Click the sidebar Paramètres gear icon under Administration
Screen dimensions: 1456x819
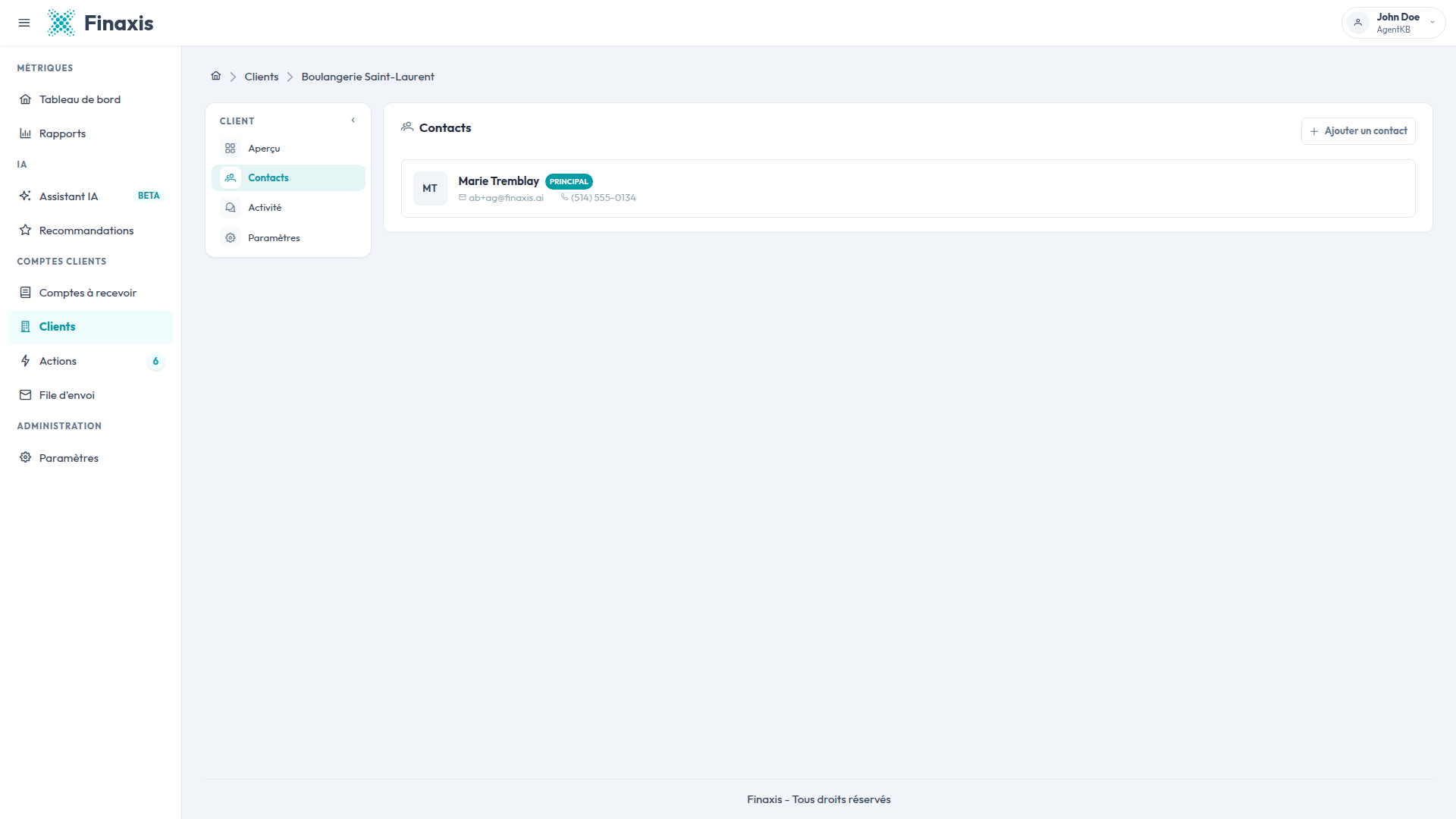tap(26, 457)
